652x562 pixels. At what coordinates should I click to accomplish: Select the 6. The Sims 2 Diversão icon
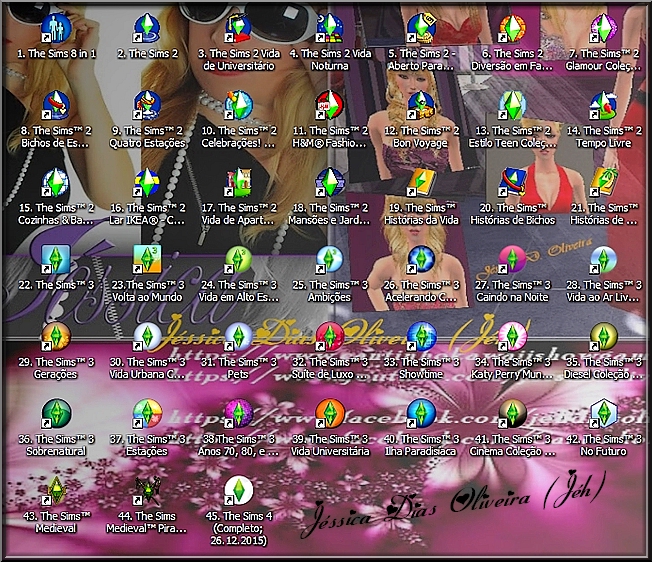pos(512,28)
